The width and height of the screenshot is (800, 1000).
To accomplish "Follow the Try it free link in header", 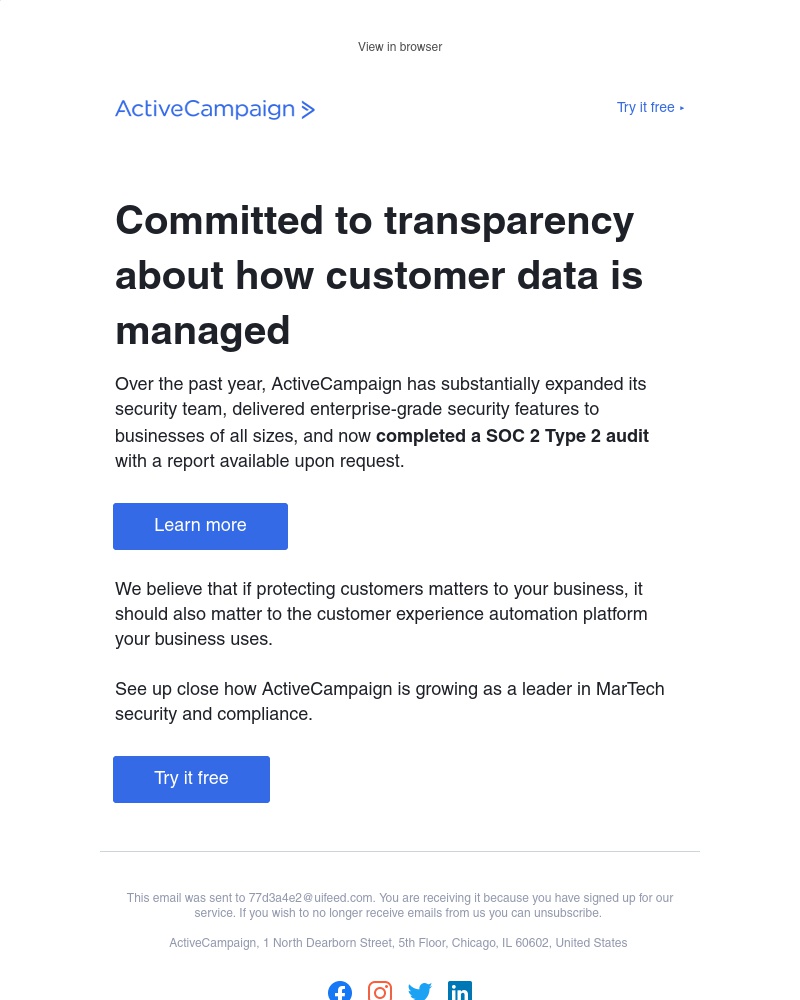I will [645, 108].
